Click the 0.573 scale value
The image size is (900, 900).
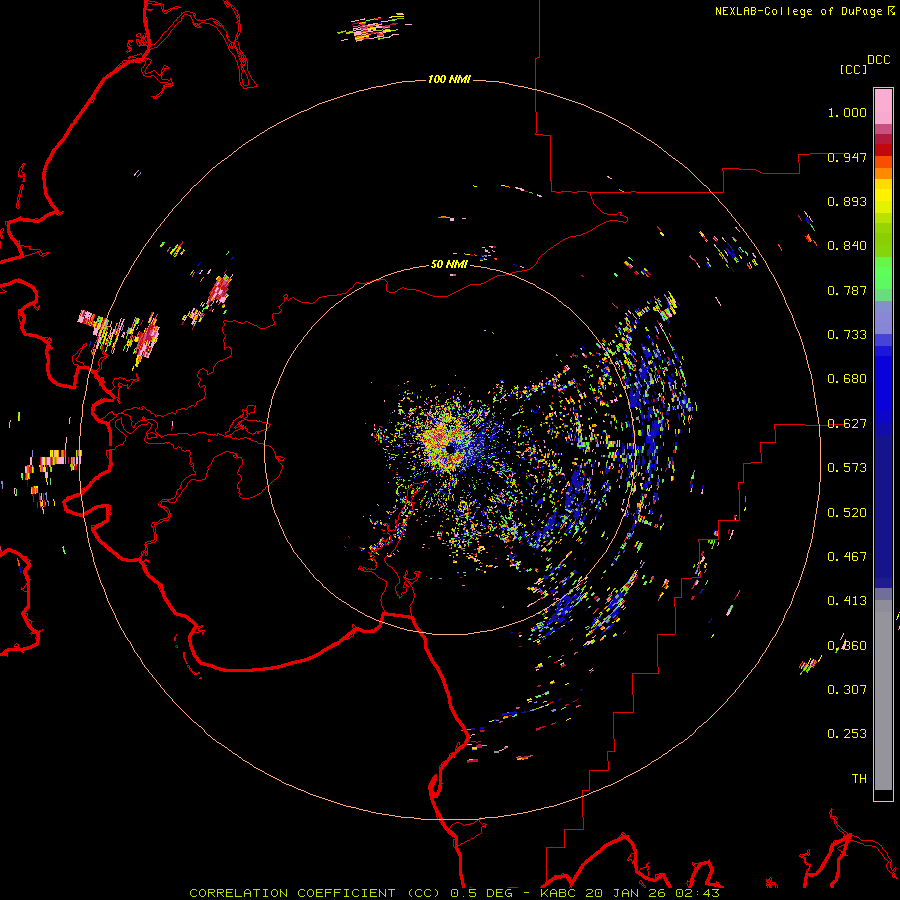(847, 468)
